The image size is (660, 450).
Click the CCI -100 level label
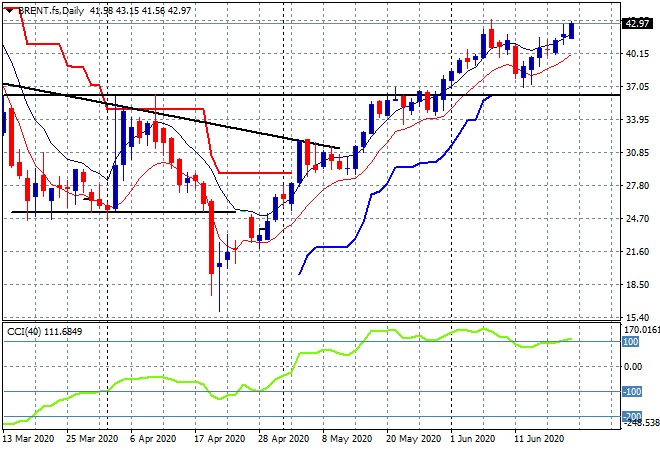[632, 392]
